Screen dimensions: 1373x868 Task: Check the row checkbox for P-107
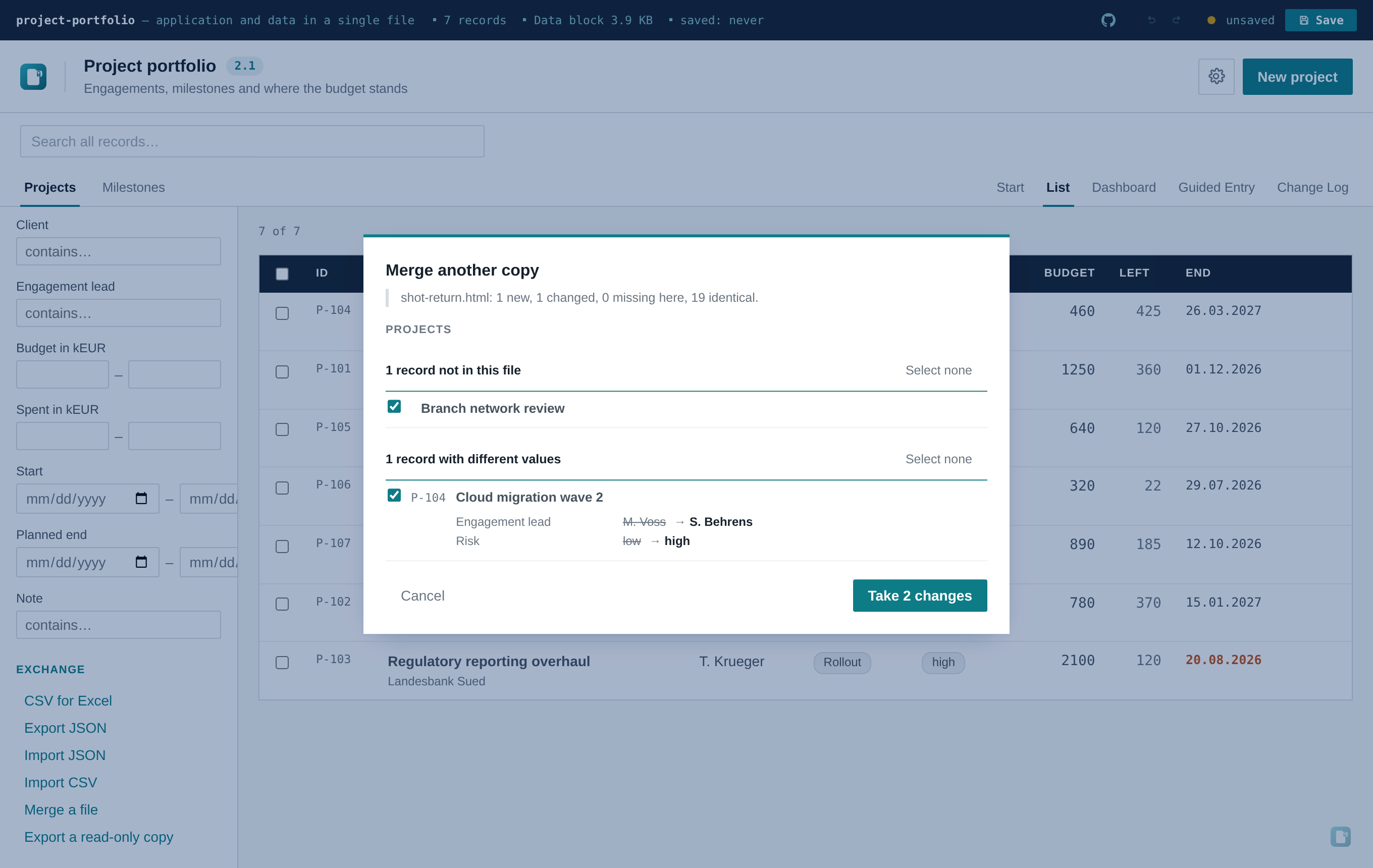[282, 546]
